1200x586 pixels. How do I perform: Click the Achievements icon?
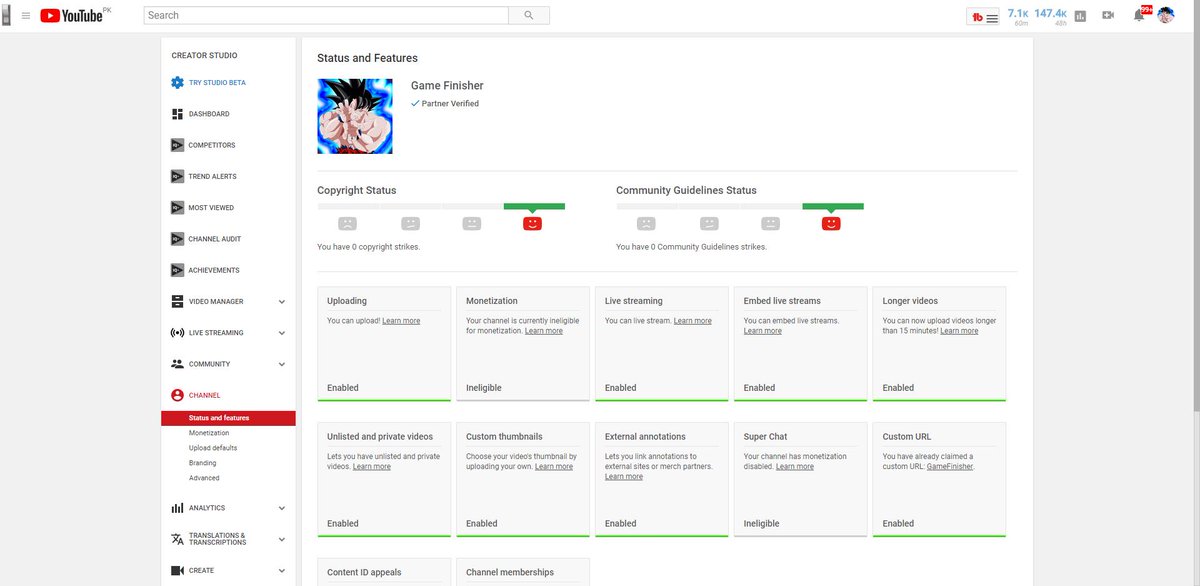[x=177, y=270]
